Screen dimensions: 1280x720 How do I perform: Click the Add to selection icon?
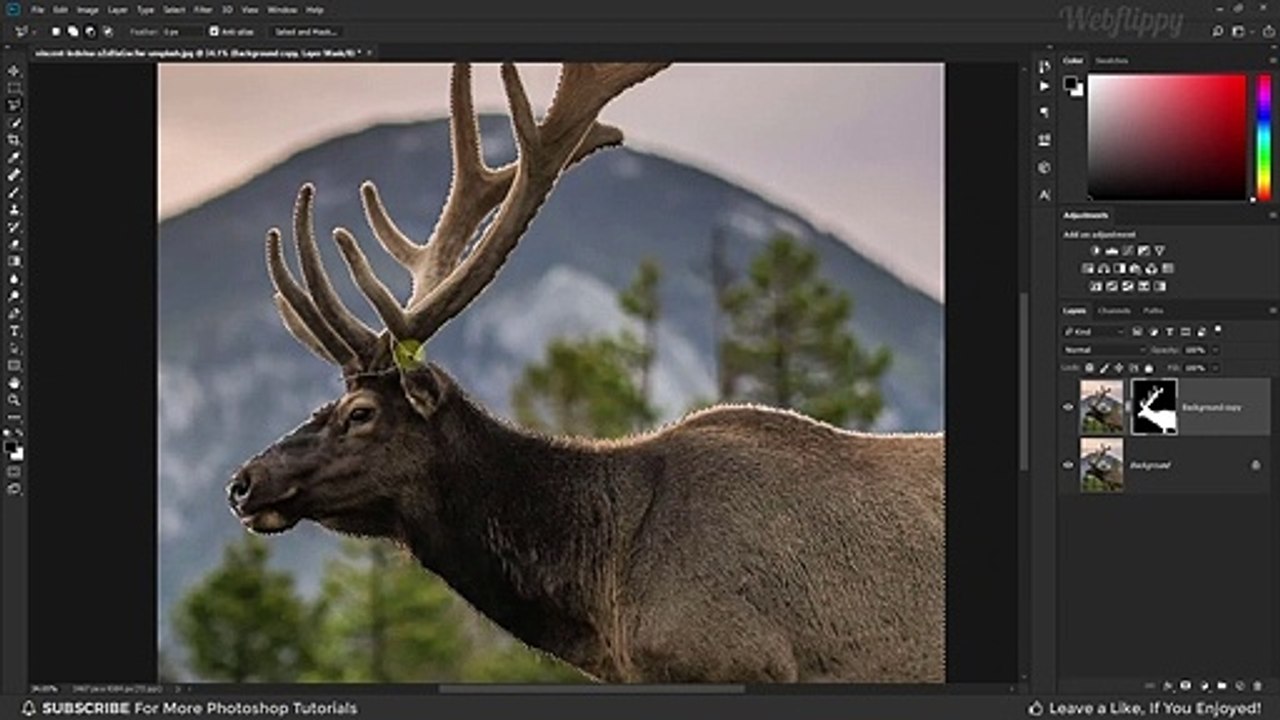tap(73, 32)
